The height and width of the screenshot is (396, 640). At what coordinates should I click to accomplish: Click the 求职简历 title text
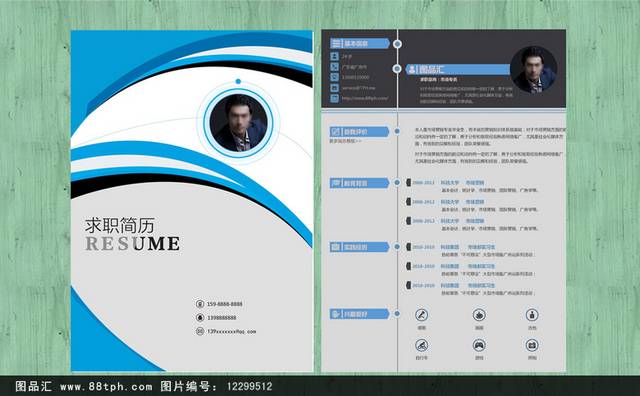click(120, 225)
